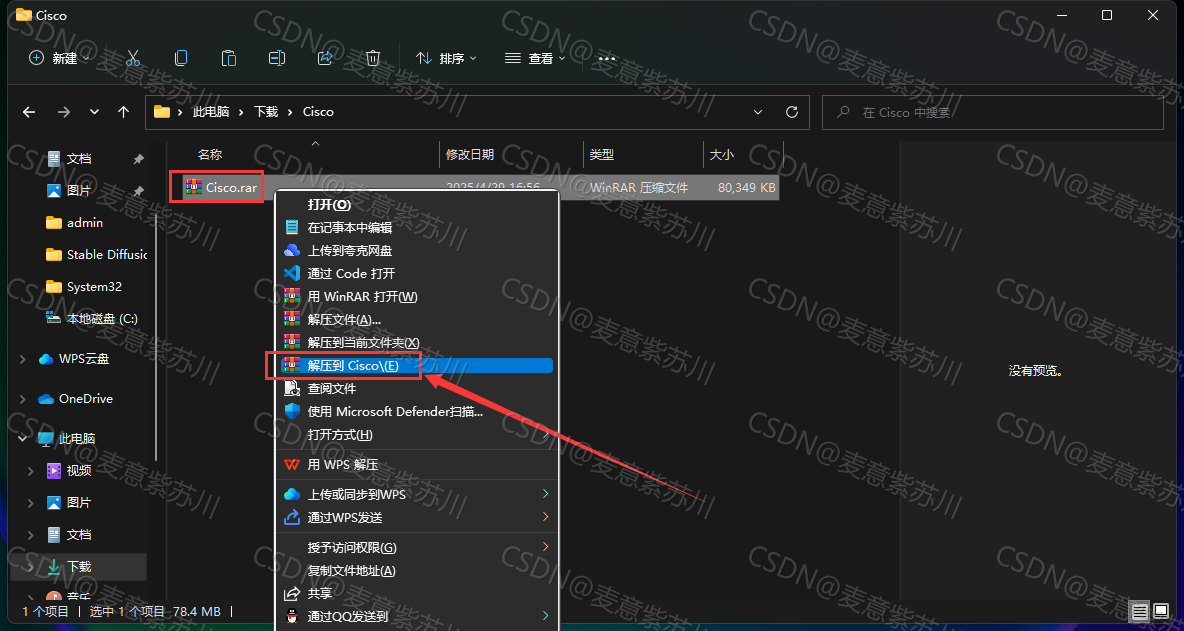Click the Rename icon in toolbar
The width and height of the screenshot is (1184, 631).
[277, 58]
